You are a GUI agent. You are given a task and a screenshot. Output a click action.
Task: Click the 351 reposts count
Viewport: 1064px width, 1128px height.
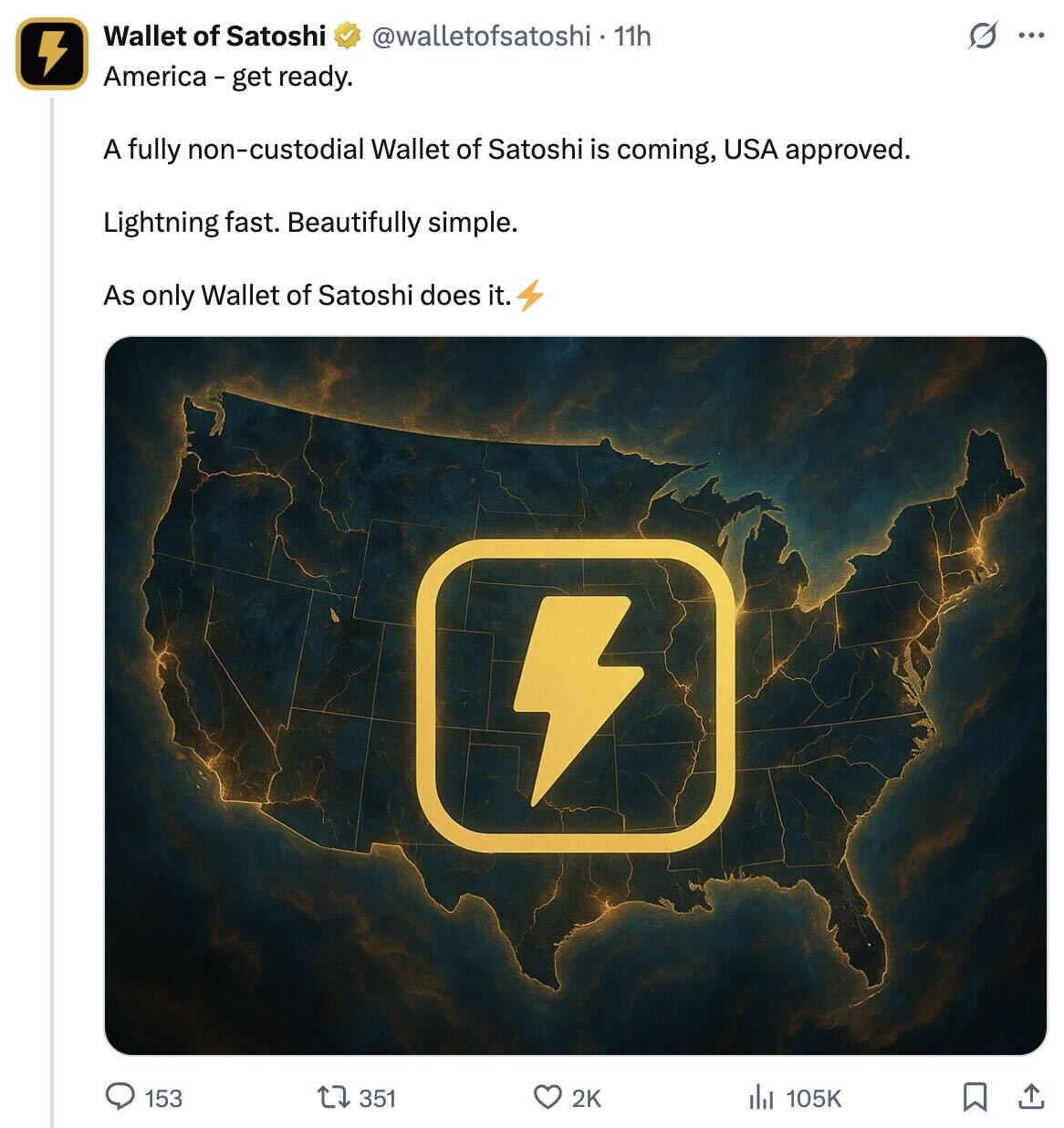[377, 1098]
